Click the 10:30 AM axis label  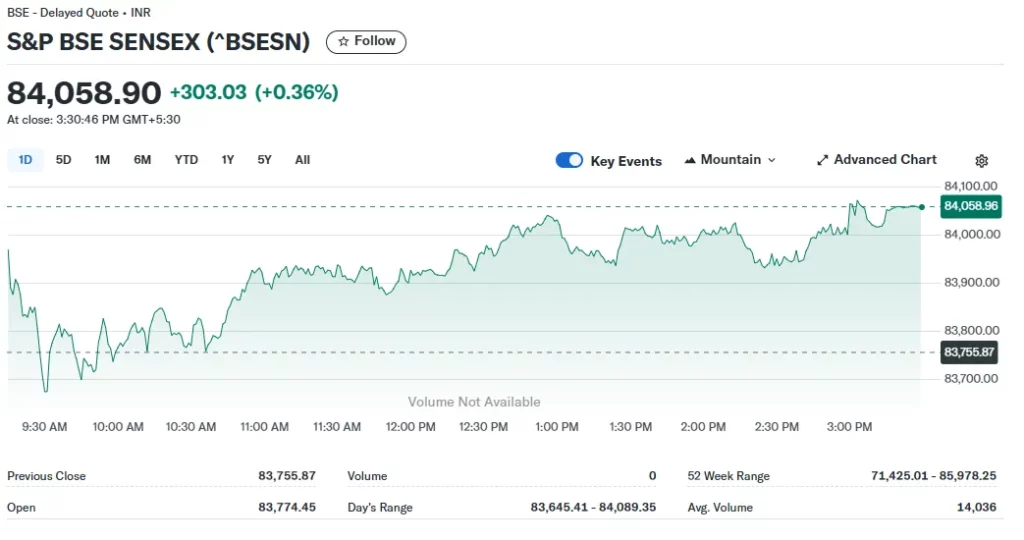pos(191,427)
